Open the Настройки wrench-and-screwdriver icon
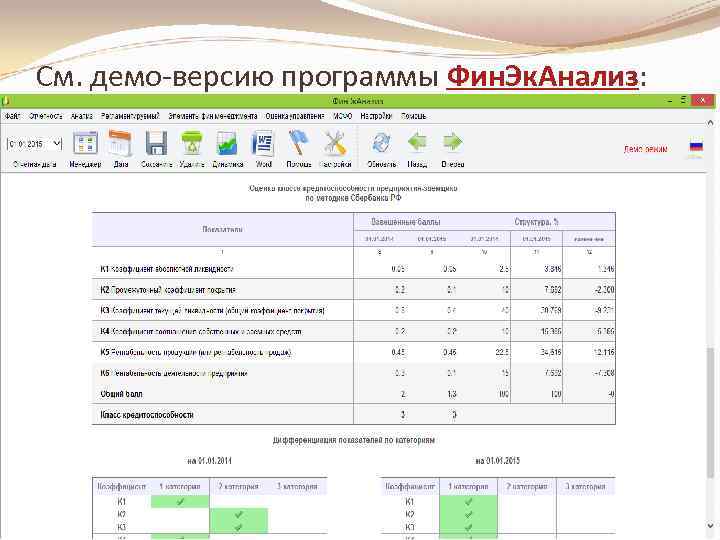Screen dimensions: 720x540 335,143
